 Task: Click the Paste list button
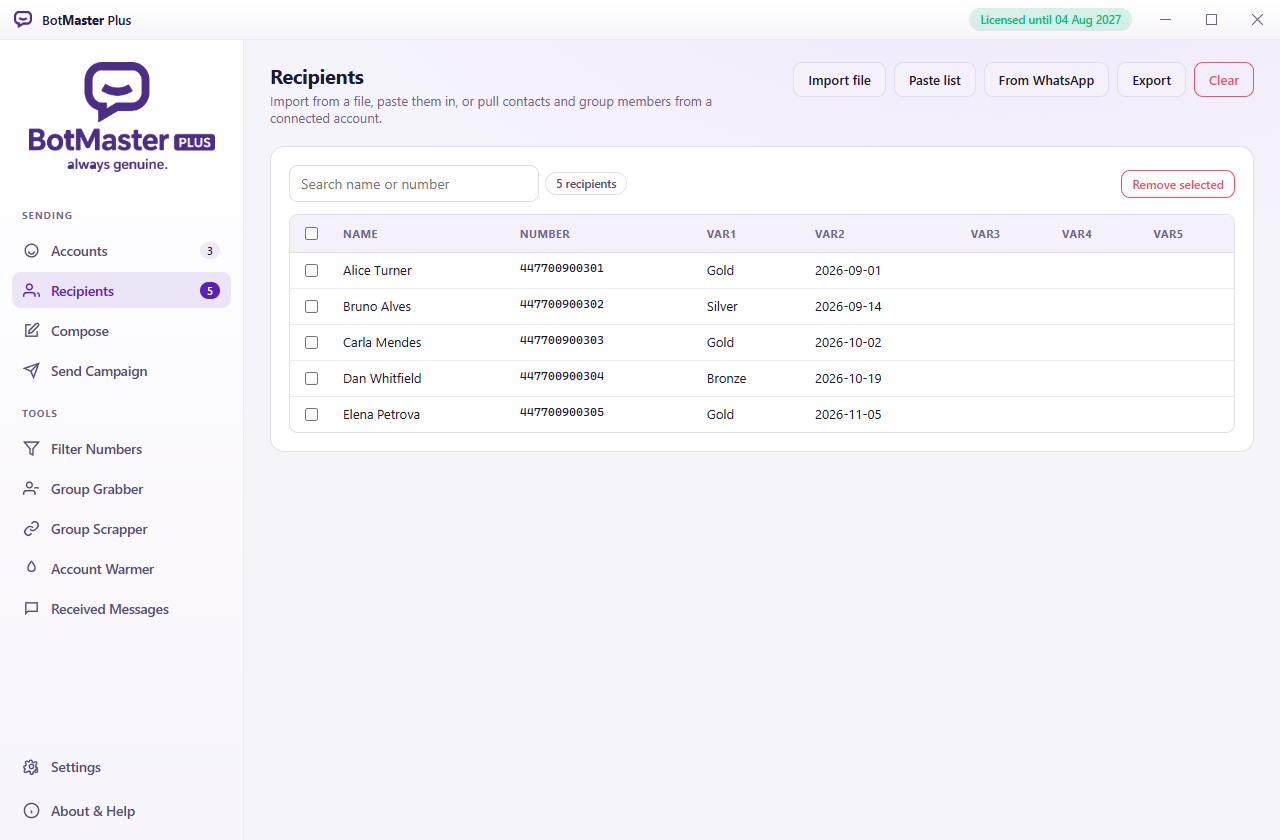(935, 80)
